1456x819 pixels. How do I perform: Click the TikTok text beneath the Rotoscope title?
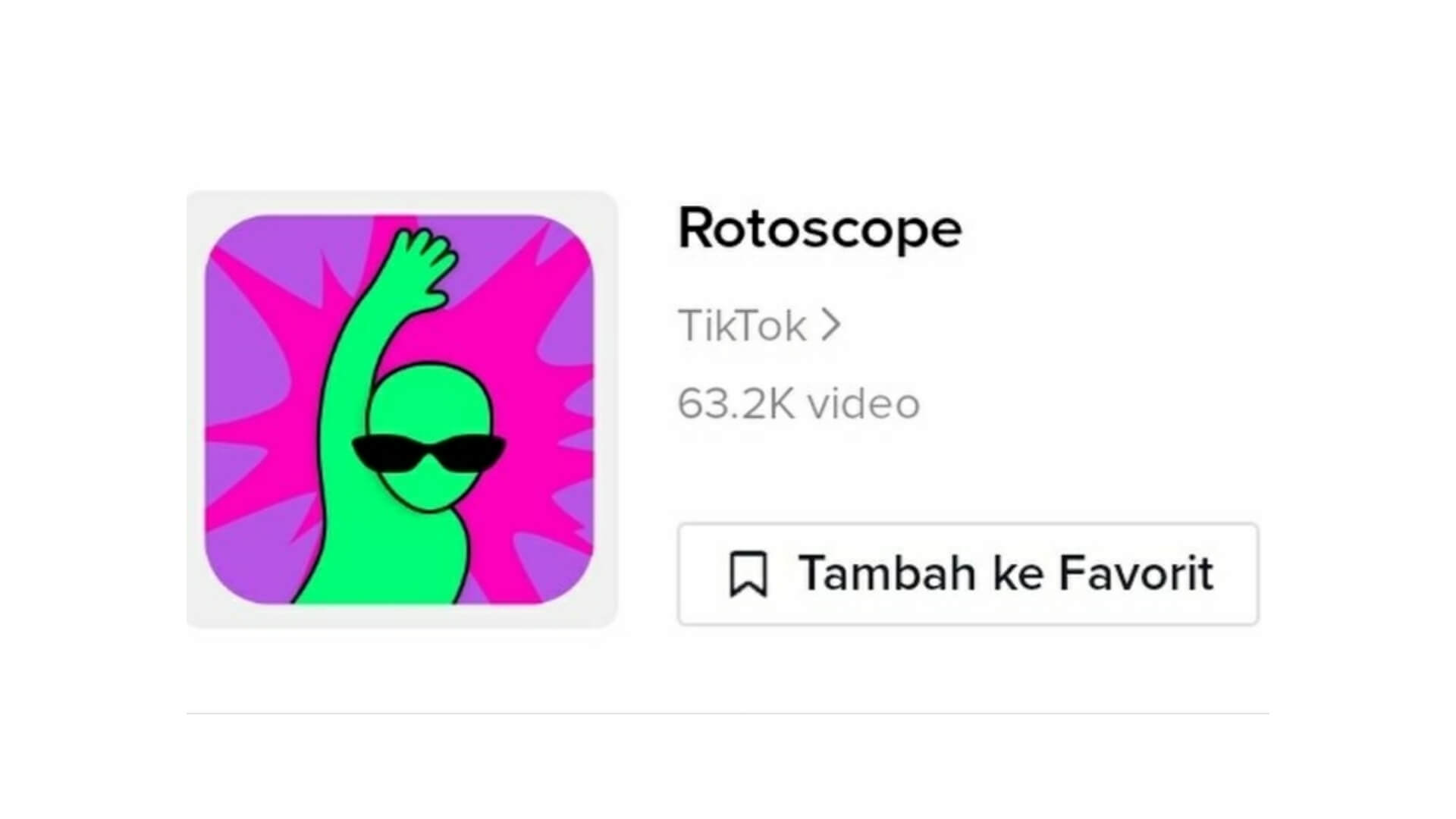(x=742, y=325)
